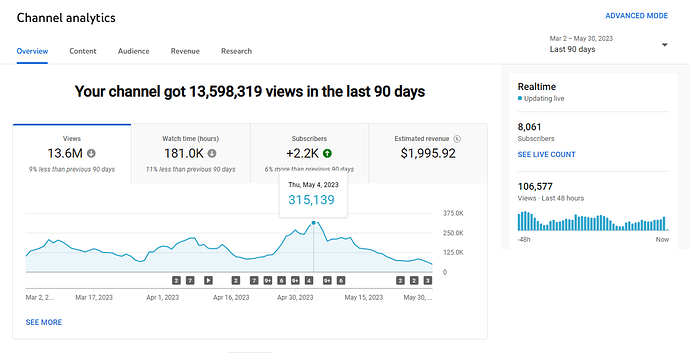Image resolution: width=690 pixels, height=364 pixels.
Task: Open the Content tab
Action: pos(83,51)
